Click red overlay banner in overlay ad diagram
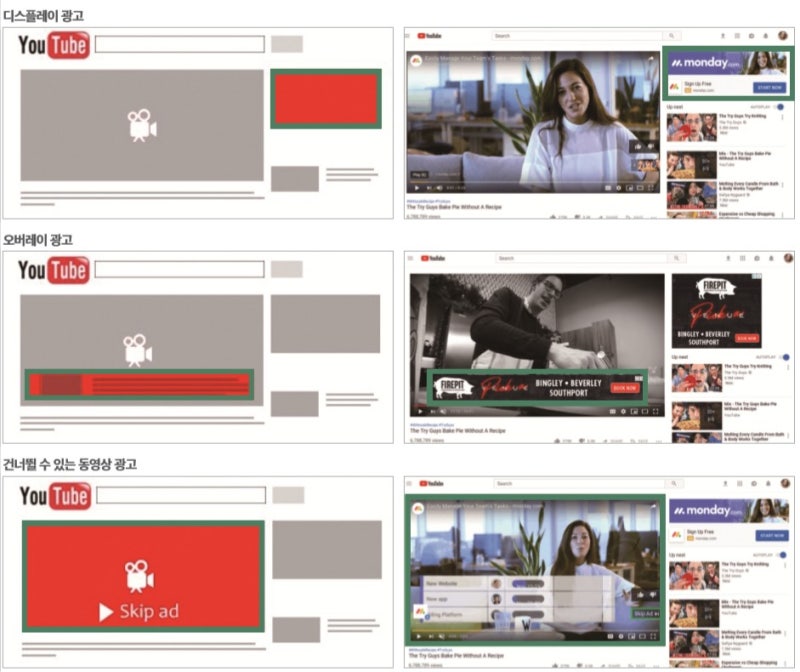Screen dimensions: 800x672 139,384
